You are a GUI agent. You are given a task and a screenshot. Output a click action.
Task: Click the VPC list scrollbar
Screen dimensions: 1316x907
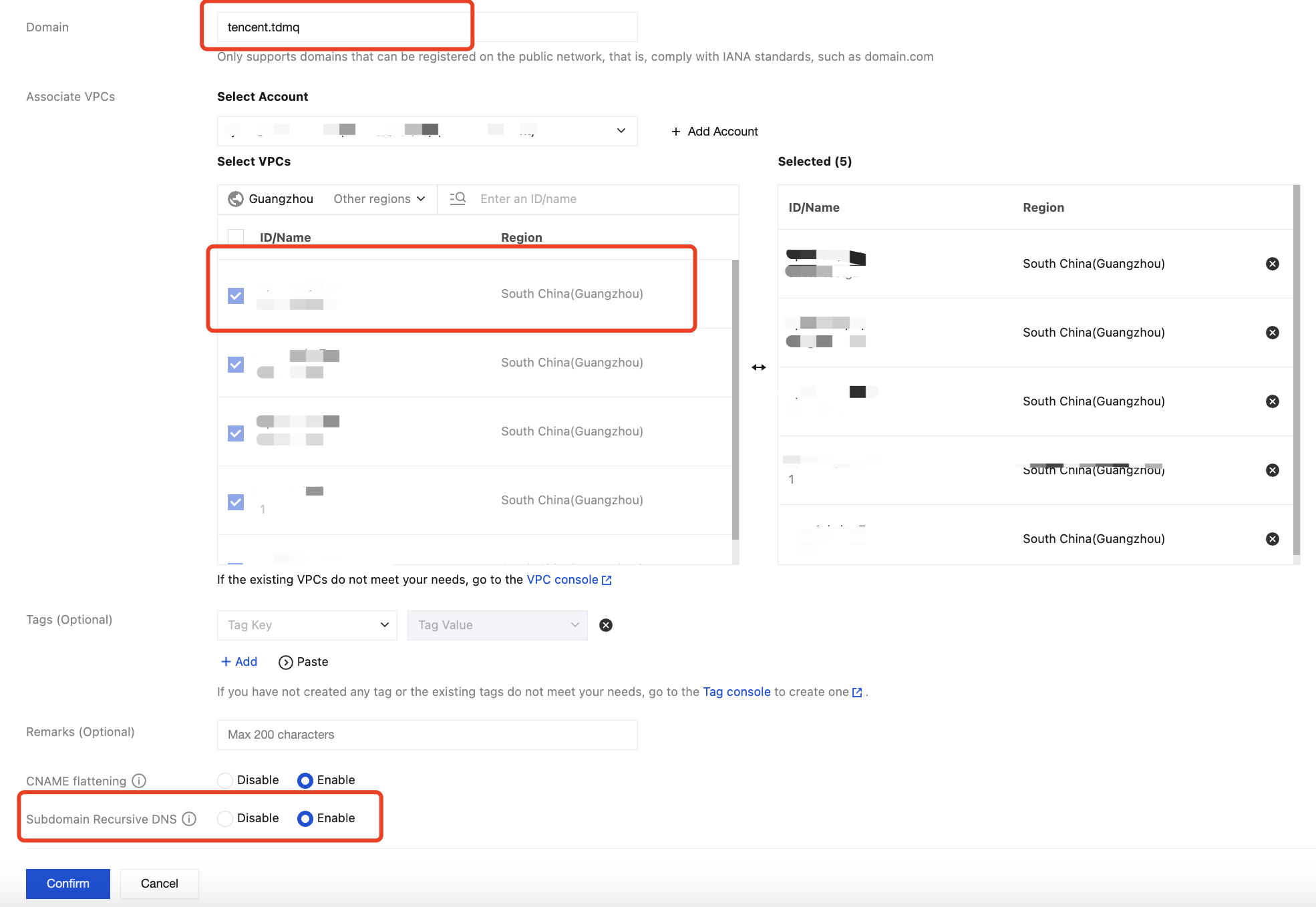735,401
